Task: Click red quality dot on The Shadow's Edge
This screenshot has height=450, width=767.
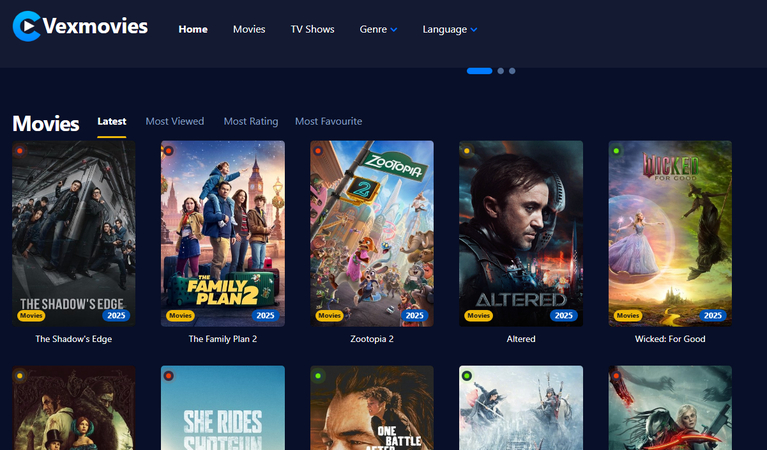Action: 20,151
